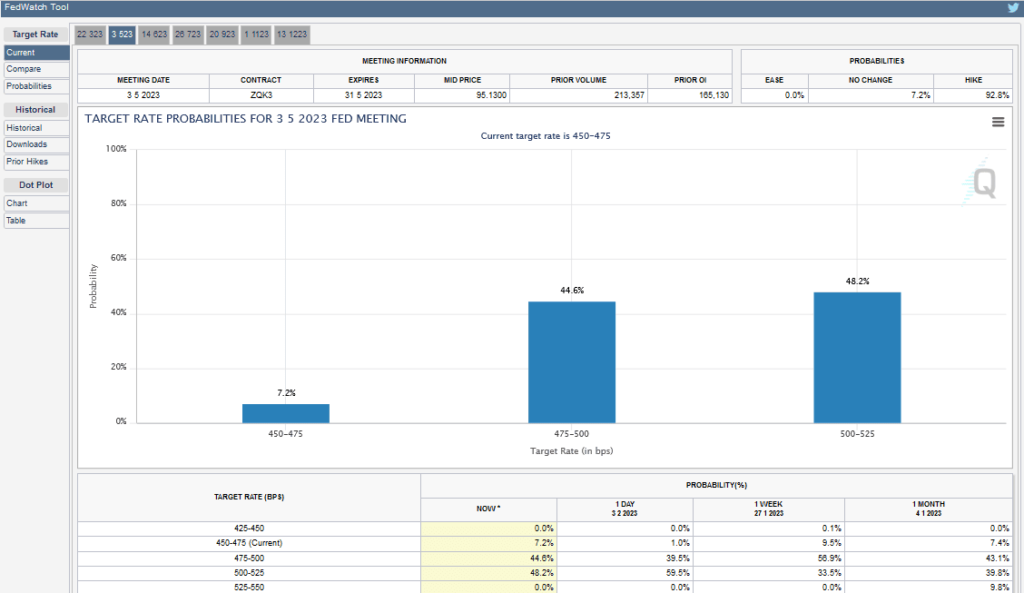Open the chart context menu icon

click(x=997, y=121)
